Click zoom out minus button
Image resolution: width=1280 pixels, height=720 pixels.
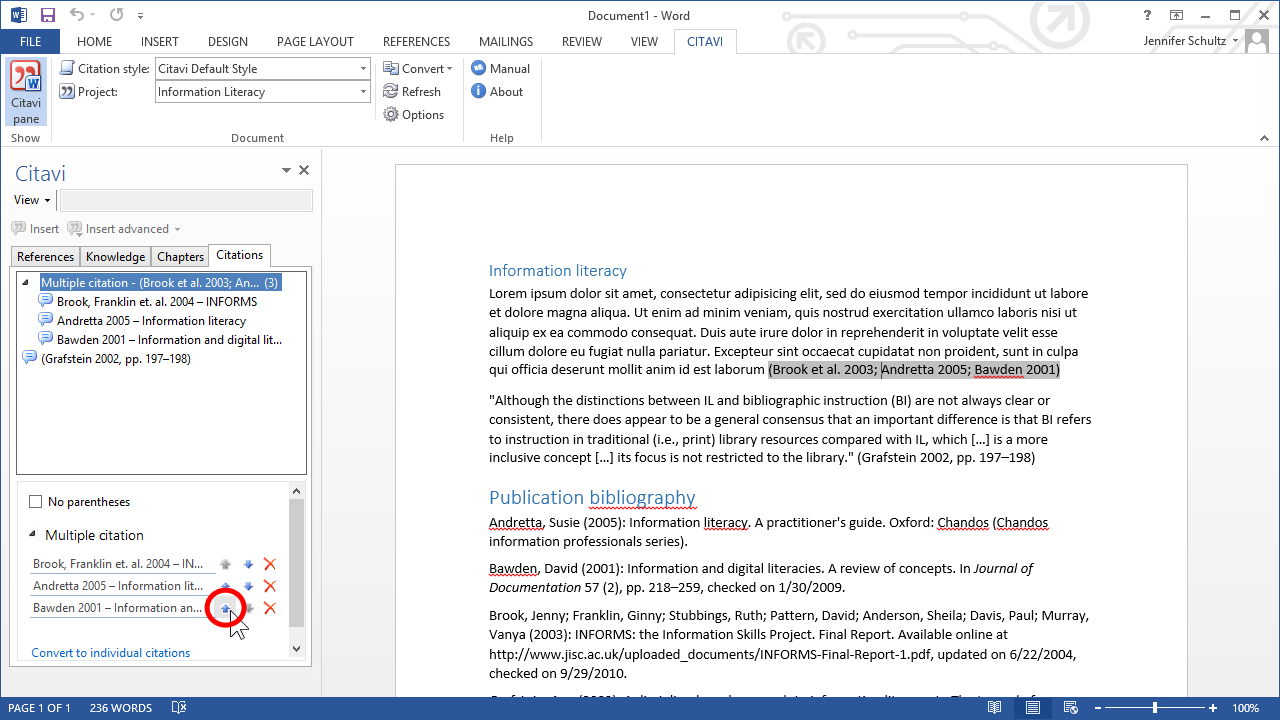coord(1100,708)
